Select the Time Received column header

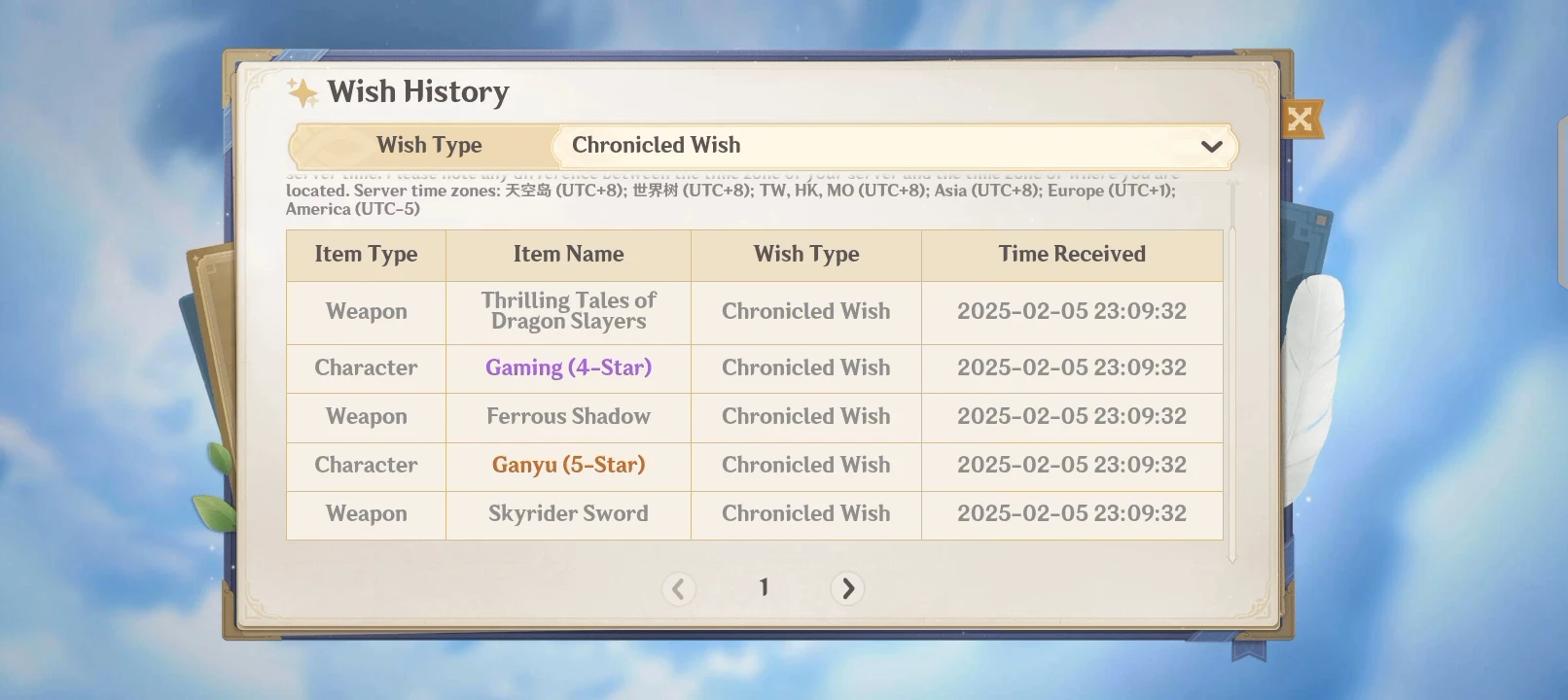tap(1072, 255)
